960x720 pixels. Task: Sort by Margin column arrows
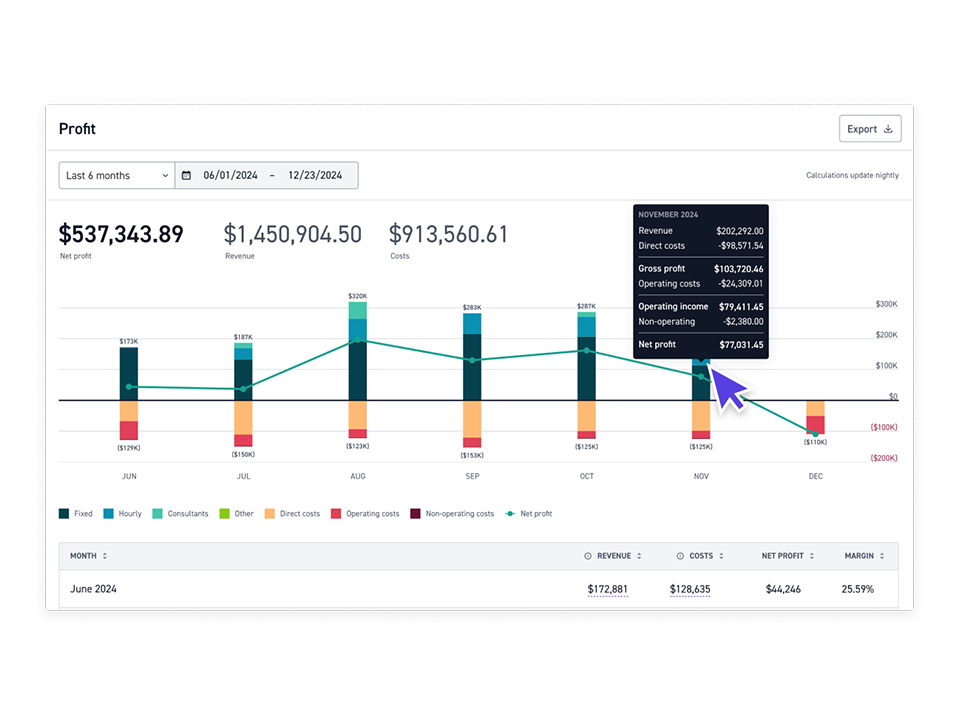tap(883, 556)
